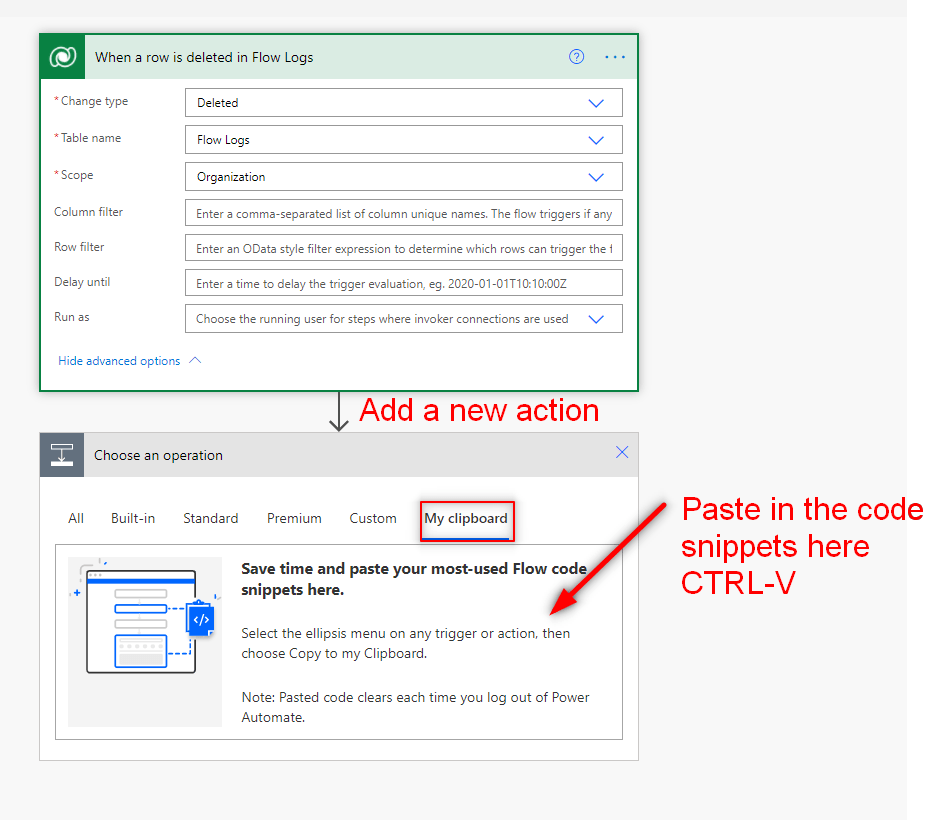
Task: Click the Choose an operation icon
Action: tap(62, 455)
